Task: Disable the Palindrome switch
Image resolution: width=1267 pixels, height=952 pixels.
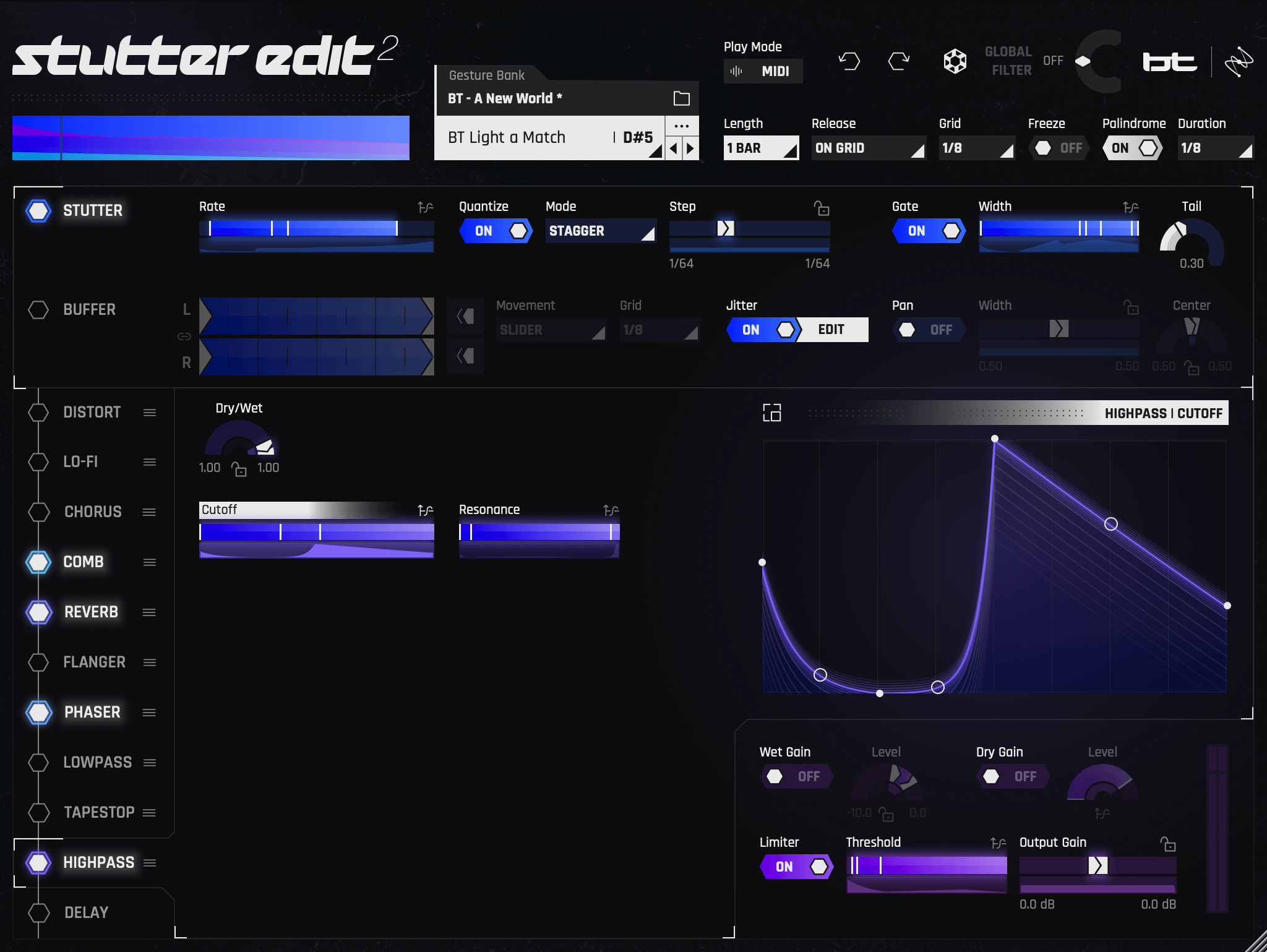Action: [x=1133, y=148]
